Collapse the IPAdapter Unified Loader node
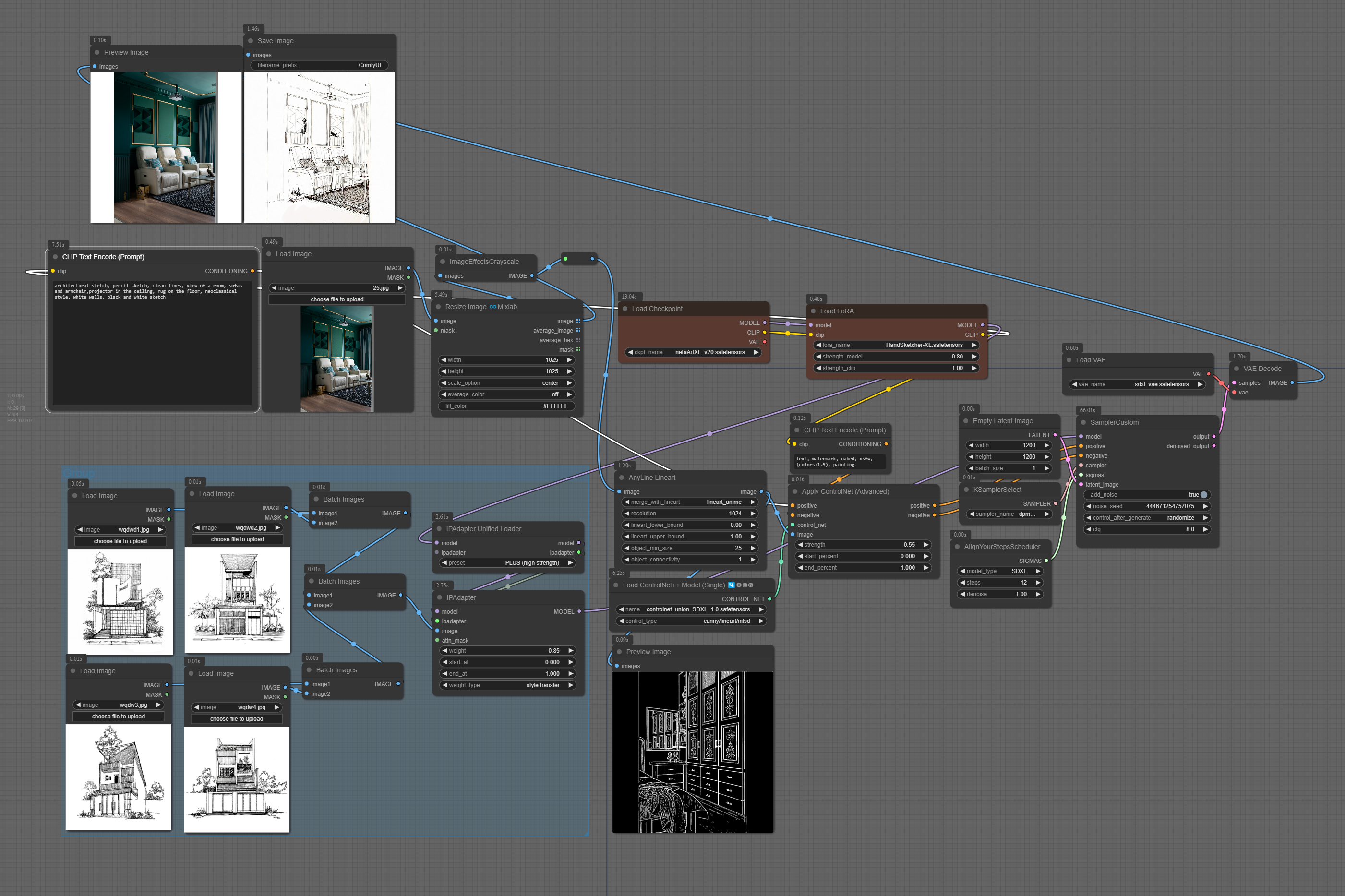 [439, 529]
